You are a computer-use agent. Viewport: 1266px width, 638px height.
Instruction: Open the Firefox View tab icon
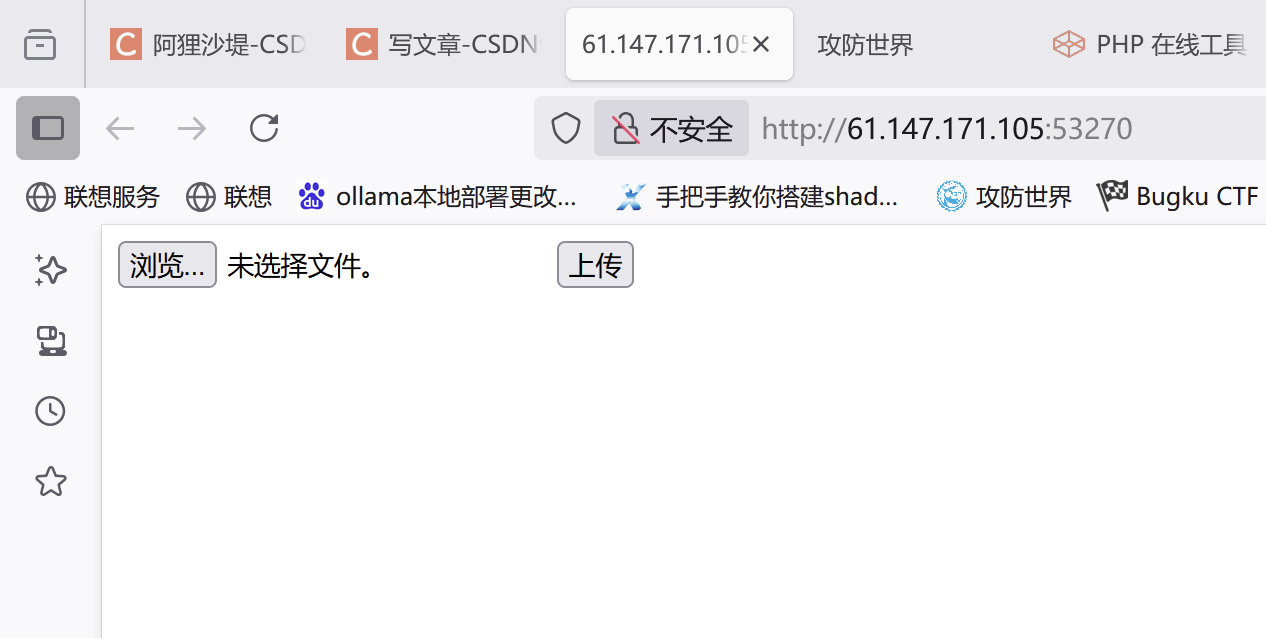pos(40,44)
